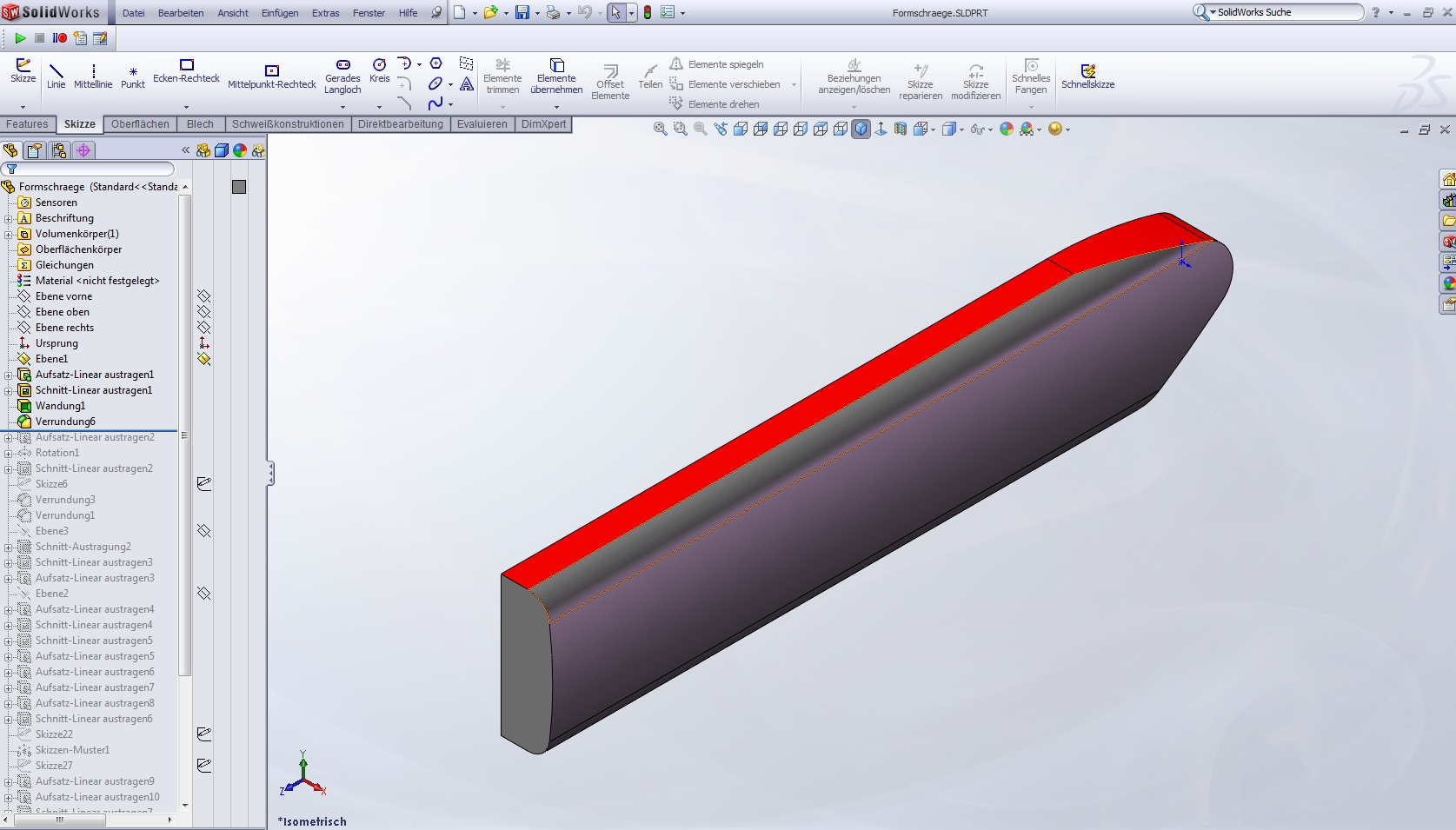This screenshot has height=830, width=1456.
Task: Toggle visibility of Ebene rechts in display pane
Action: coord(203,328)
